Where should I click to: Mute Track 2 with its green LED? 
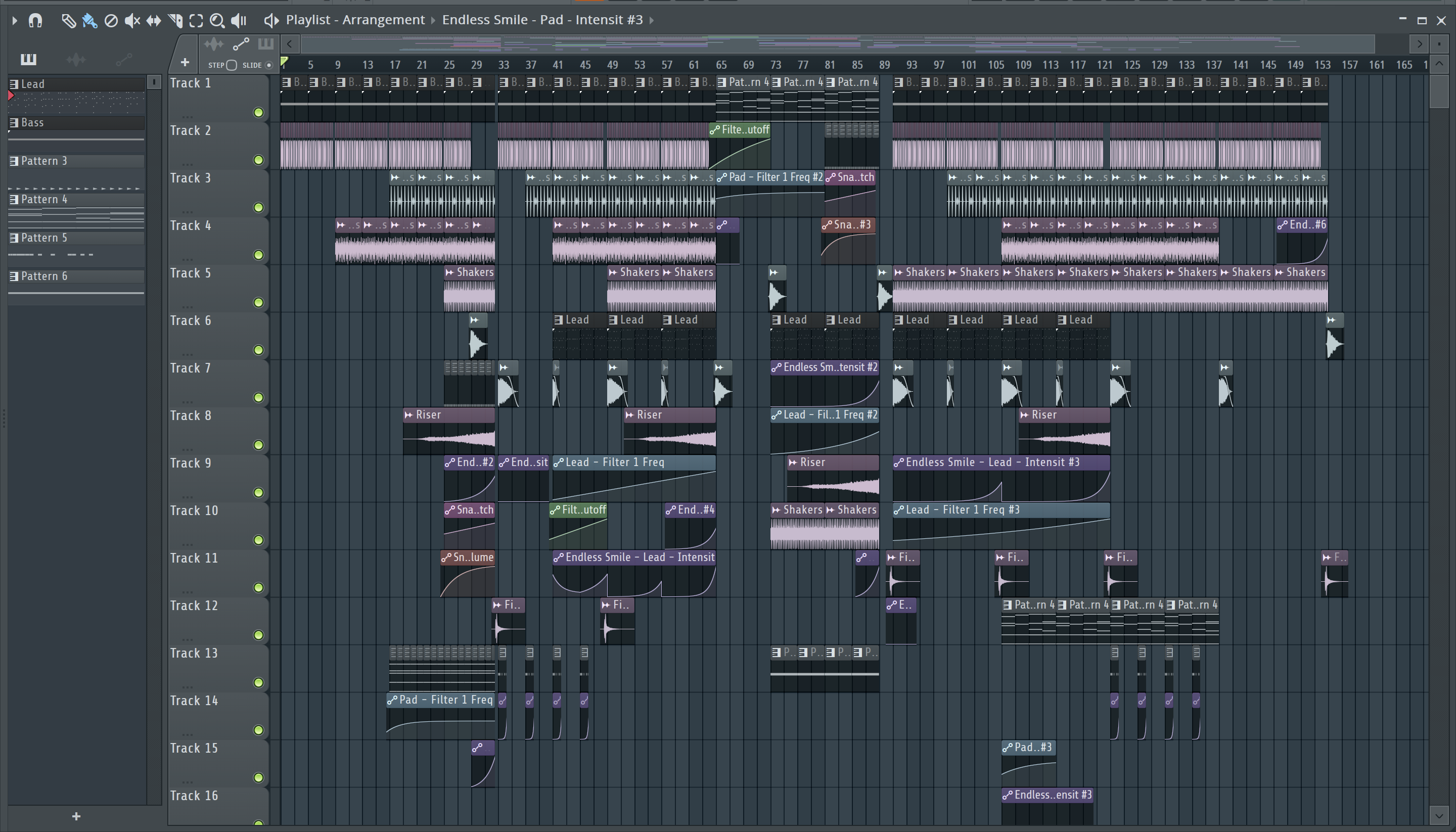[258, 160]
